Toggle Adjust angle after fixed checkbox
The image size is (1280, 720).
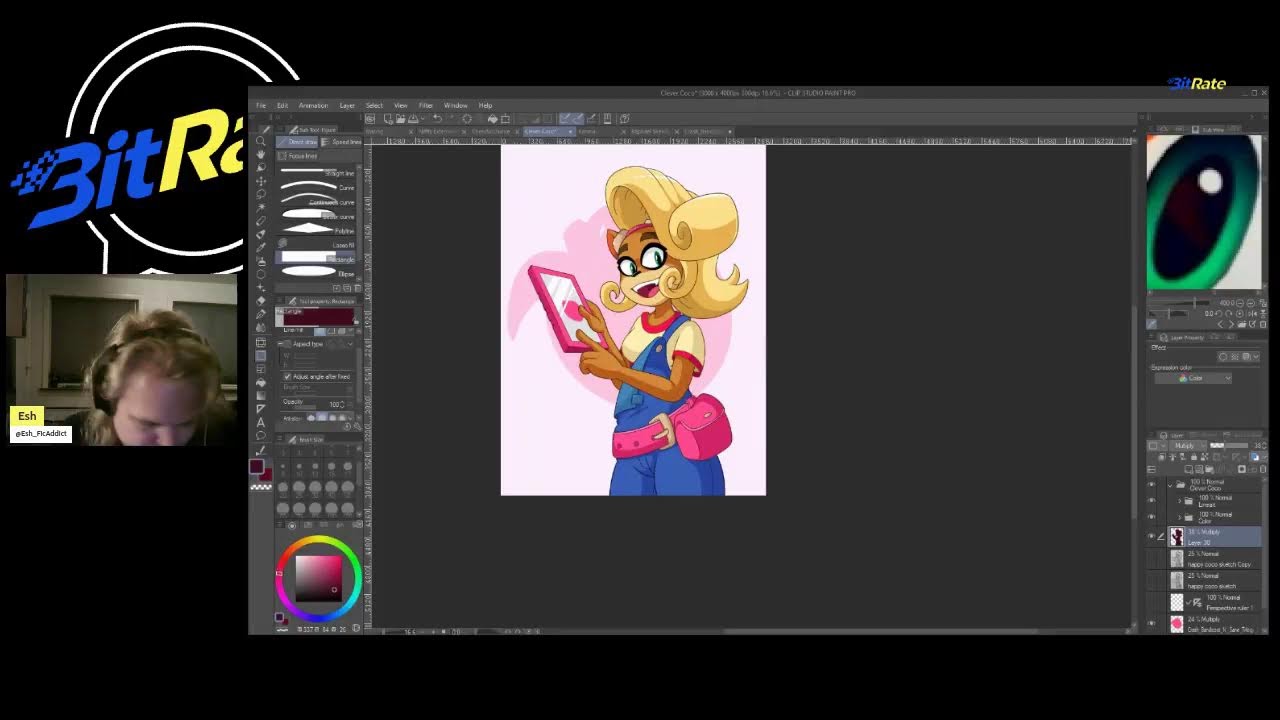click(288, 376)
